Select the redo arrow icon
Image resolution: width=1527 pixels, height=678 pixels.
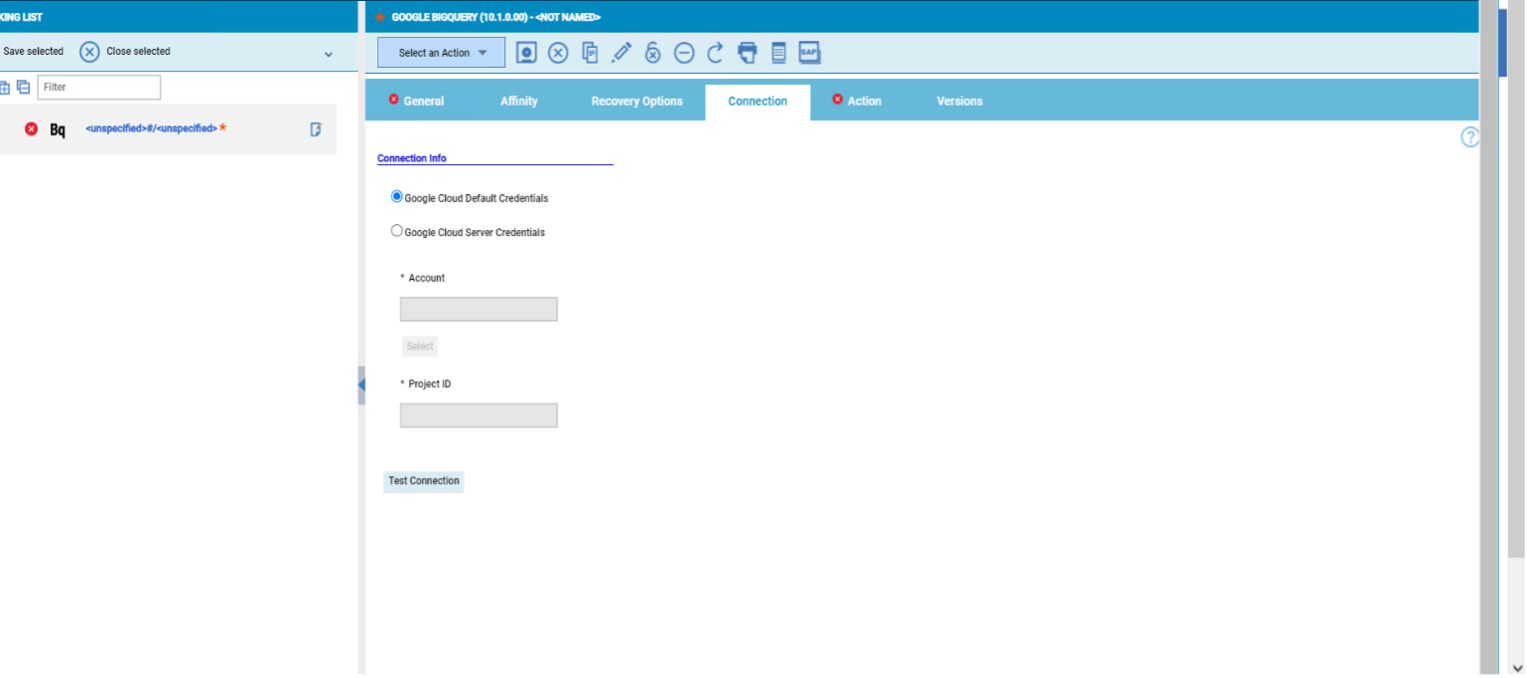(x=715, y=52)
